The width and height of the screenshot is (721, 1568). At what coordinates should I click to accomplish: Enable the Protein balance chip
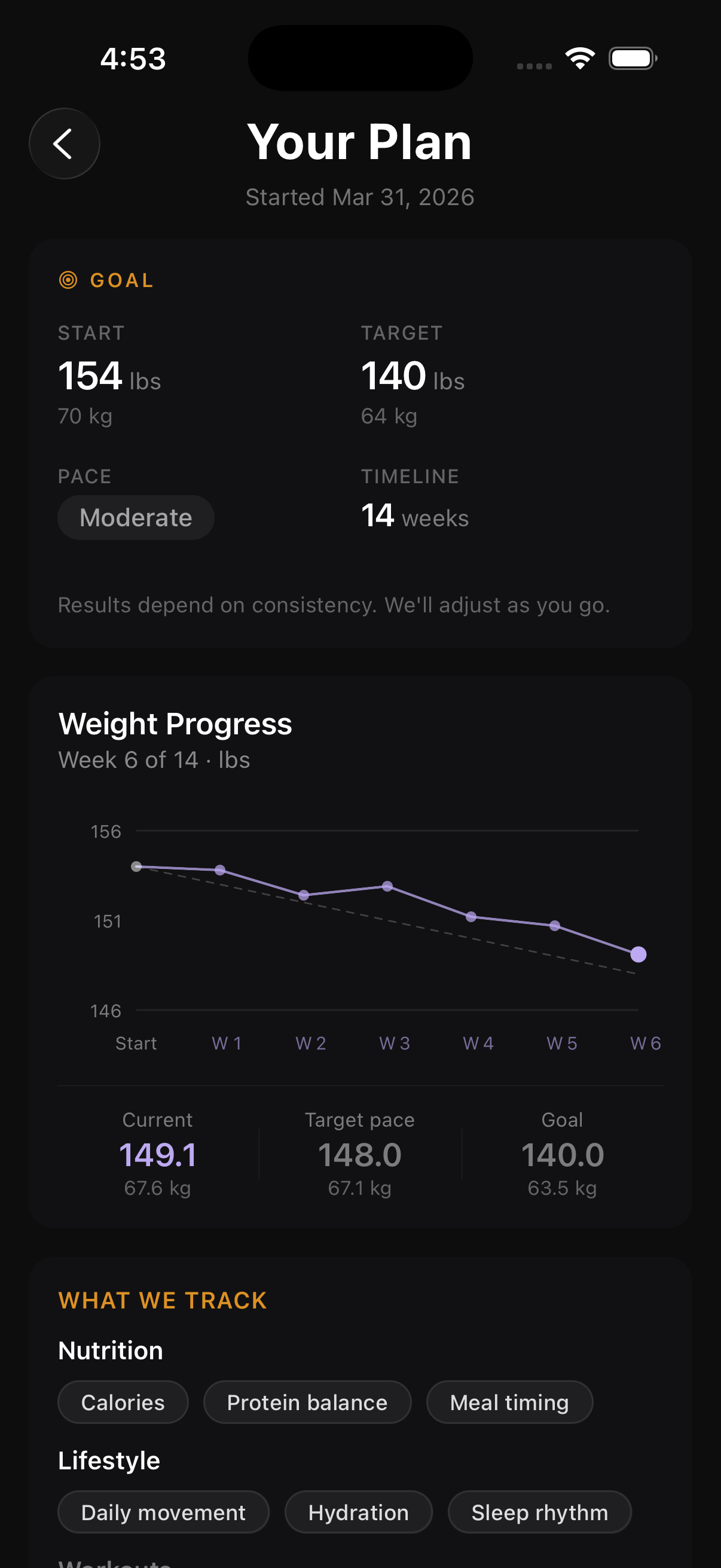point(307,1402)
